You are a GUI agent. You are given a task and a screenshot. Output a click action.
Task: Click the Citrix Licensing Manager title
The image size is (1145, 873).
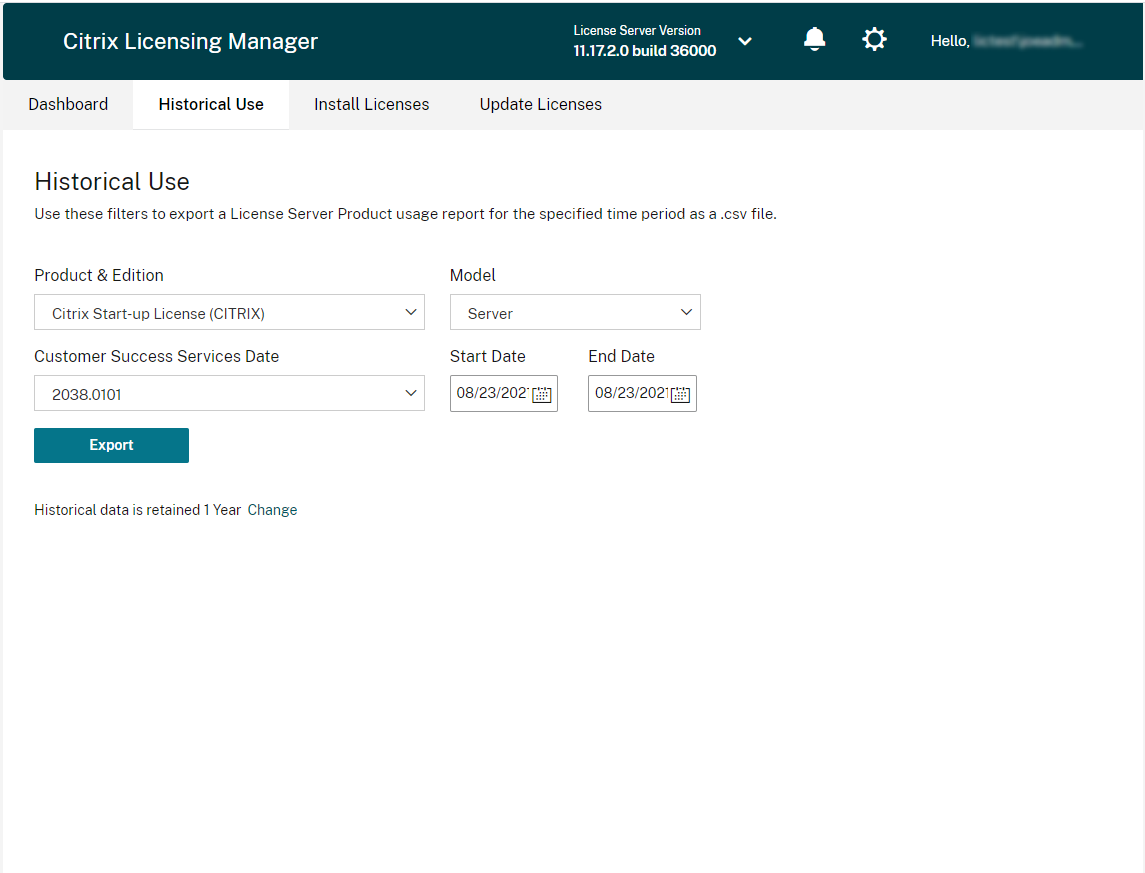(190, 41)
